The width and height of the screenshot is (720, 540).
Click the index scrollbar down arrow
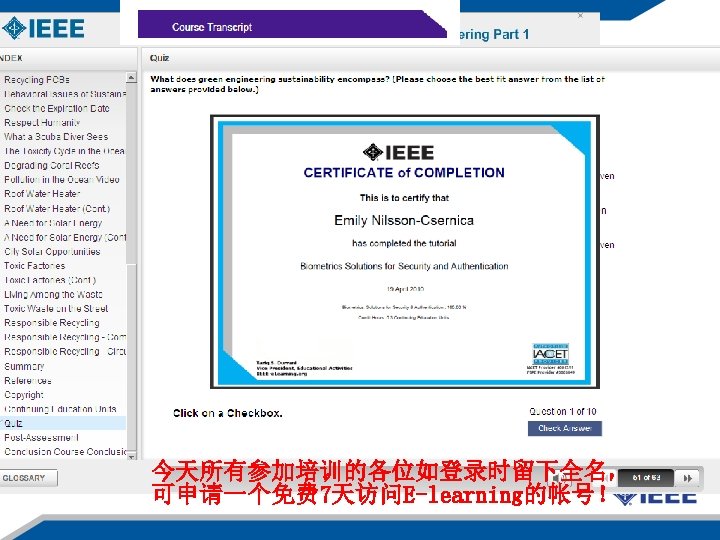click(131, 456)
